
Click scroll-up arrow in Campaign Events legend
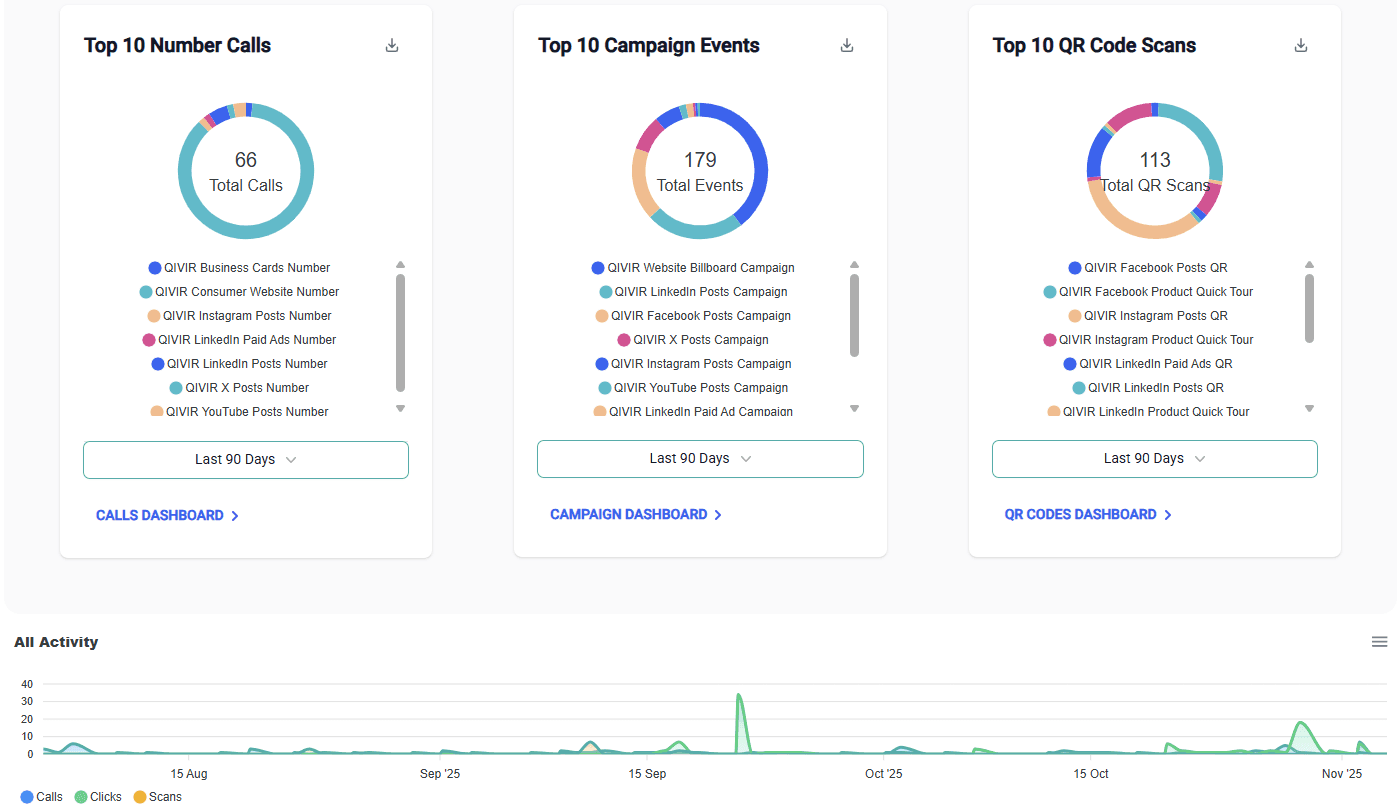coord(854,265)
